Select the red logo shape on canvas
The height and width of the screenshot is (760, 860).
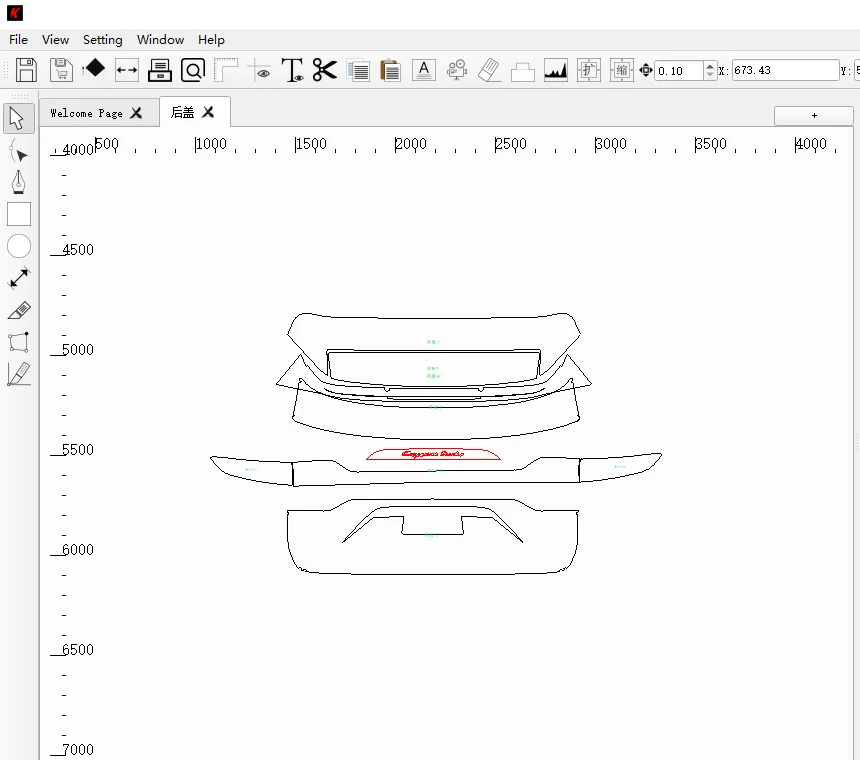434,455
